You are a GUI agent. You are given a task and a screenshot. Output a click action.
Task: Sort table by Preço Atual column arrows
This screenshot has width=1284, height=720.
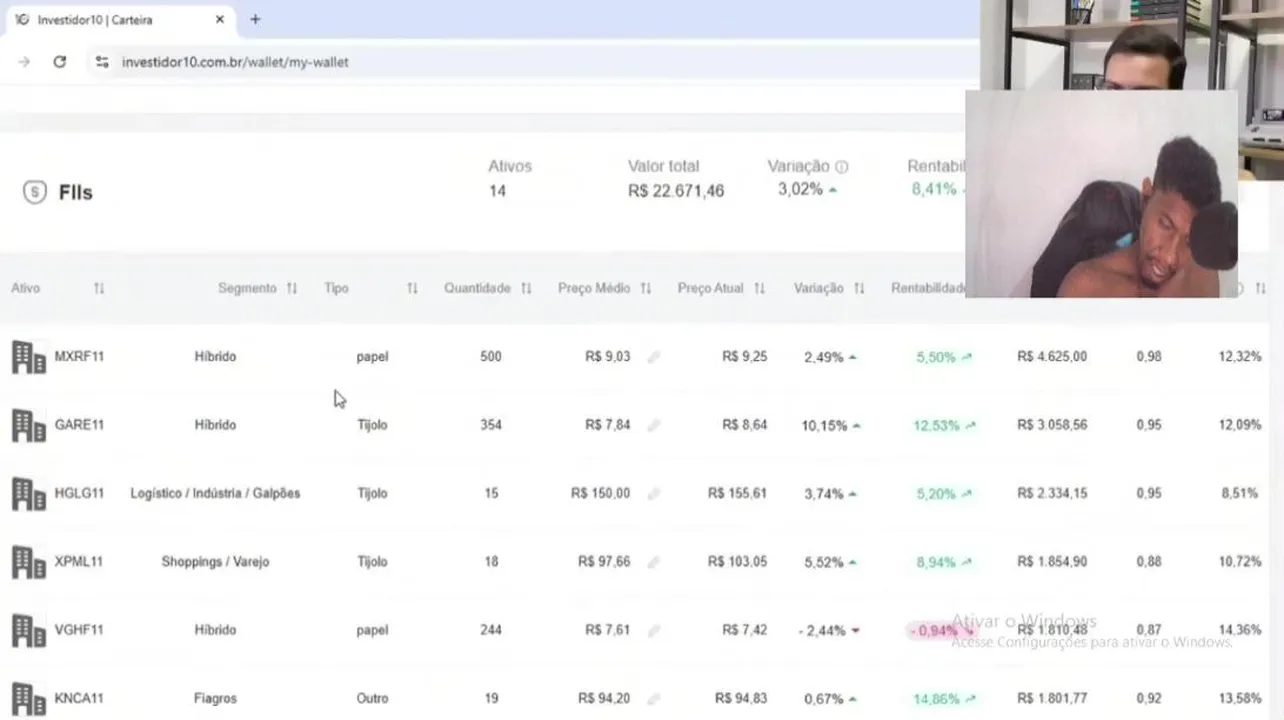pos(760,288)
